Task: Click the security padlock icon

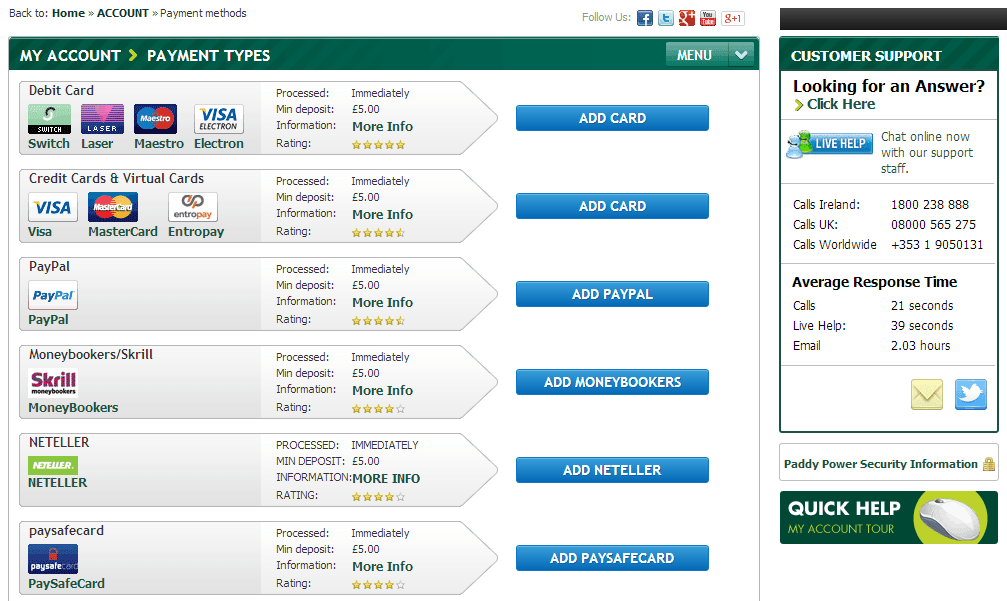Action: 989,464
